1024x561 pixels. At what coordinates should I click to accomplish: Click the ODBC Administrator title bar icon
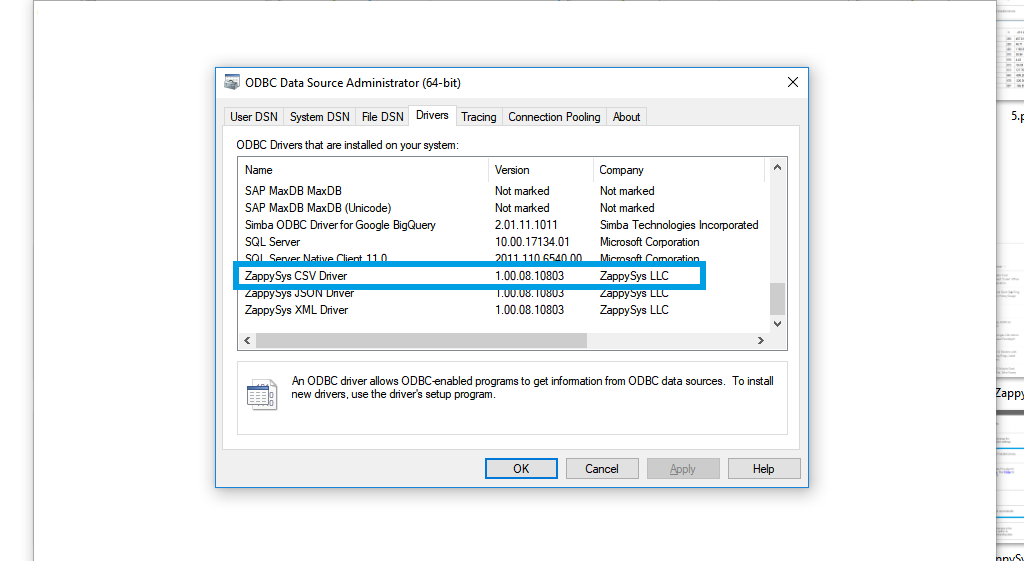[x=232, y=83]
